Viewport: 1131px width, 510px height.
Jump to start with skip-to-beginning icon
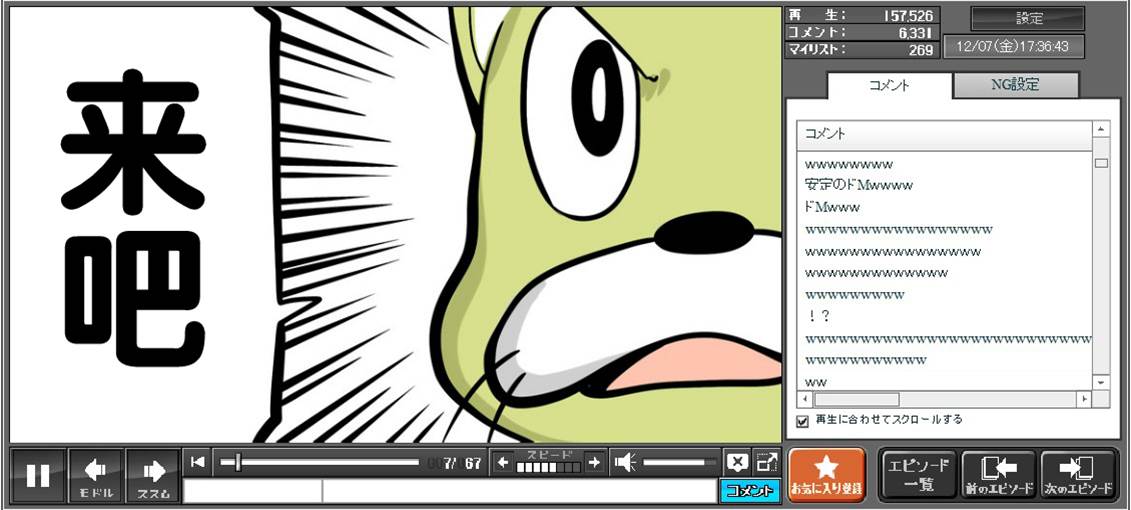coord(198,462)
